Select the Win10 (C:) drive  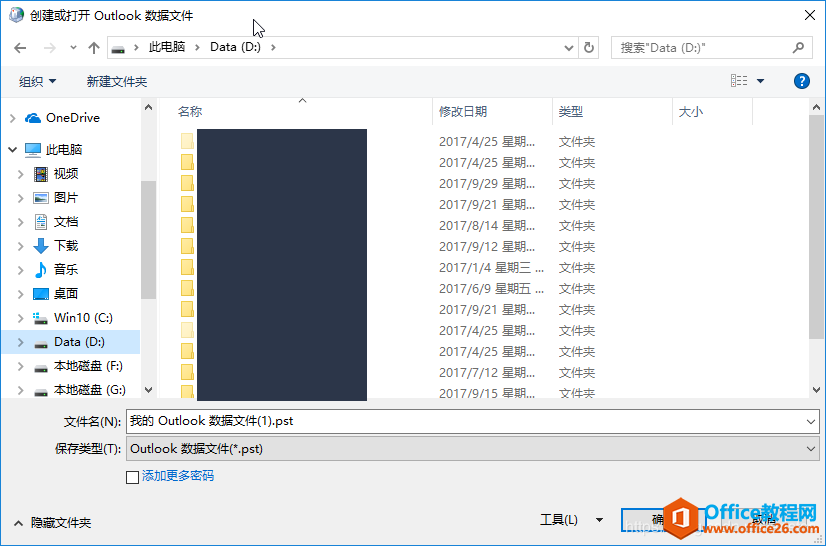tap(83, 318)
